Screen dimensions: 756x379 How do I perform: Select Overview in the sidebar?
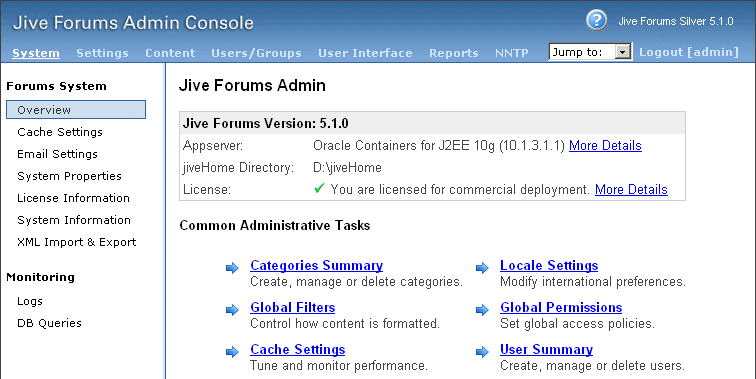pos(76,109)
